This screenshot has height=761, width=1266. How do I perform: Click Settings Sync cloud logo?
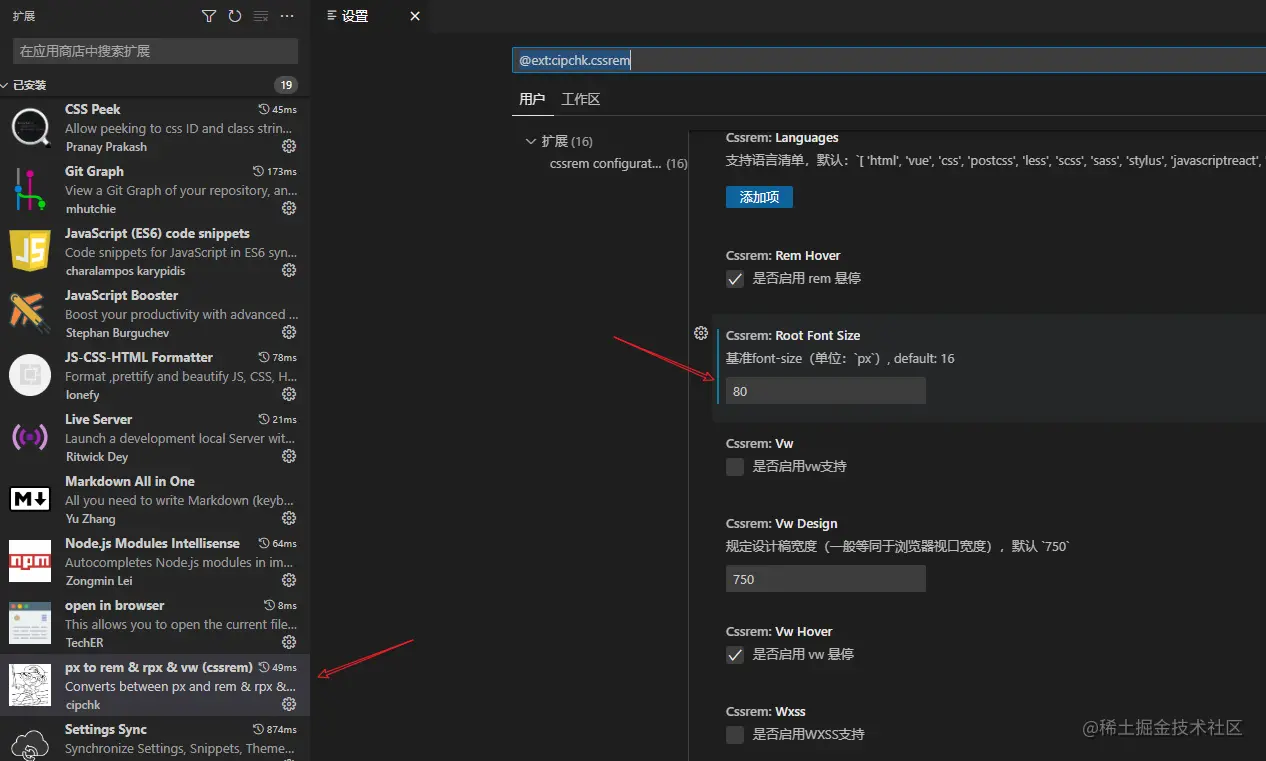pyautogui.click(x=30, y=745)
